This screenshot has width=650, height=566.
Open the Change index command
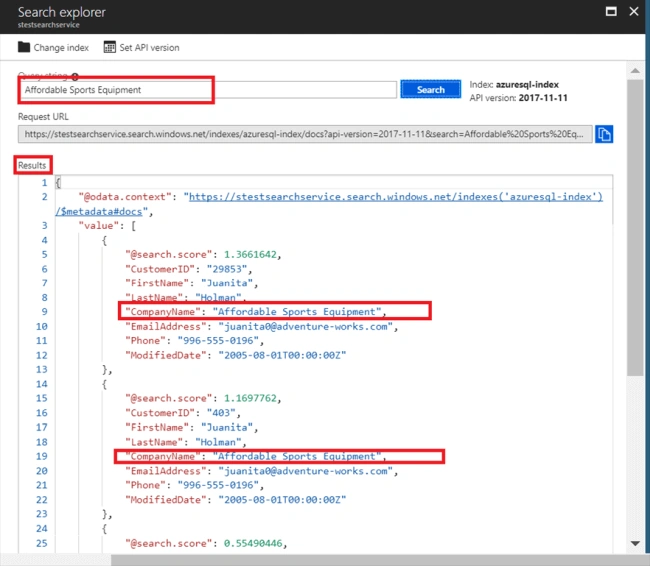[53, 47]
